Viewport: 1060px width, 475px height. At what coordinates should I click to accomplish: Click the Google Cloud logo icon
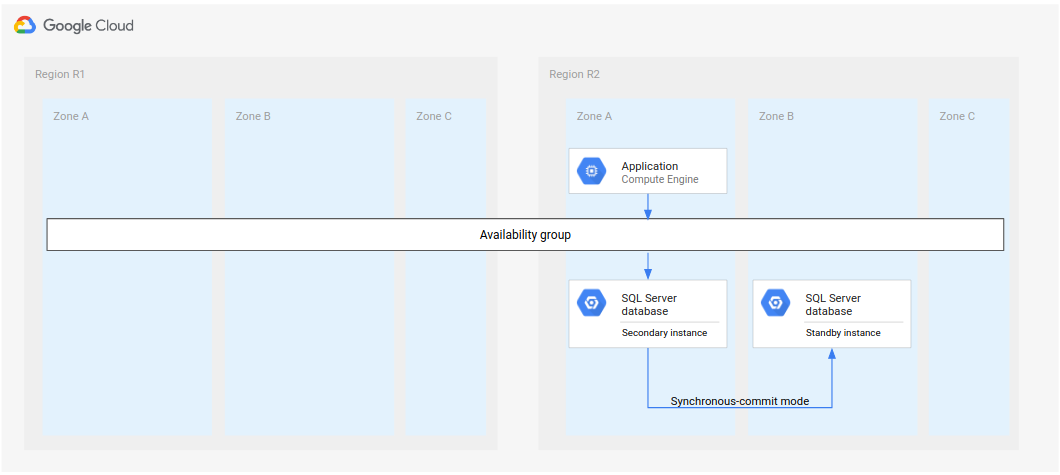(26, 25)
